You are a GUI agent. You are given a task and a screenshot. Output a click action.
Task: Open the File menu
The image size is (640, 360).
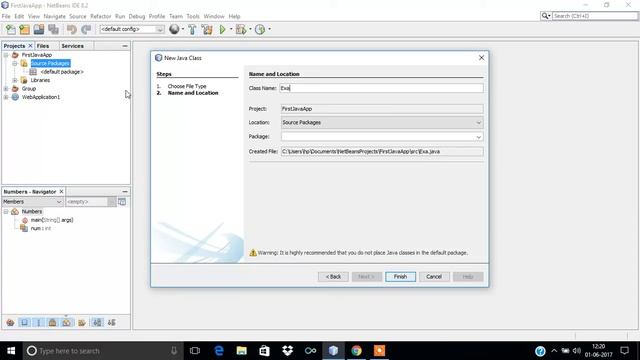6,16
